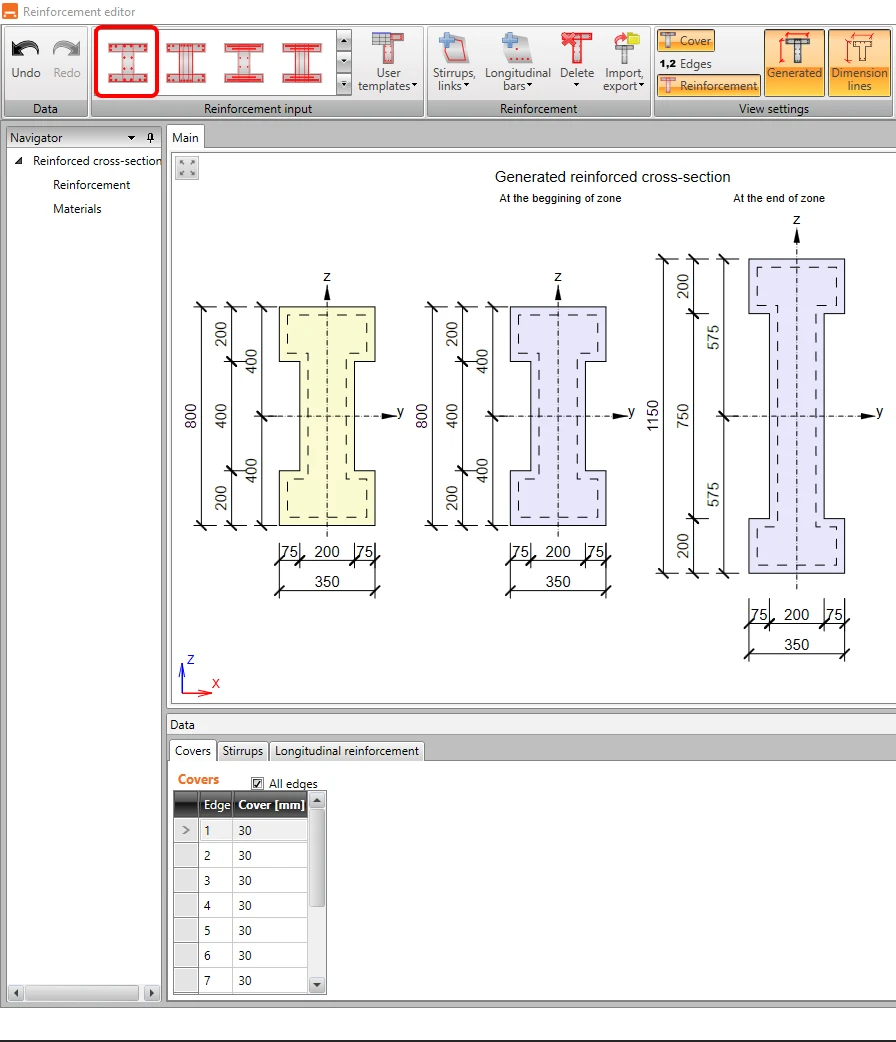The height and width of the screenshot is (1042, 896).
Task: Switch to the Stirrups tab
Action: 243,750
